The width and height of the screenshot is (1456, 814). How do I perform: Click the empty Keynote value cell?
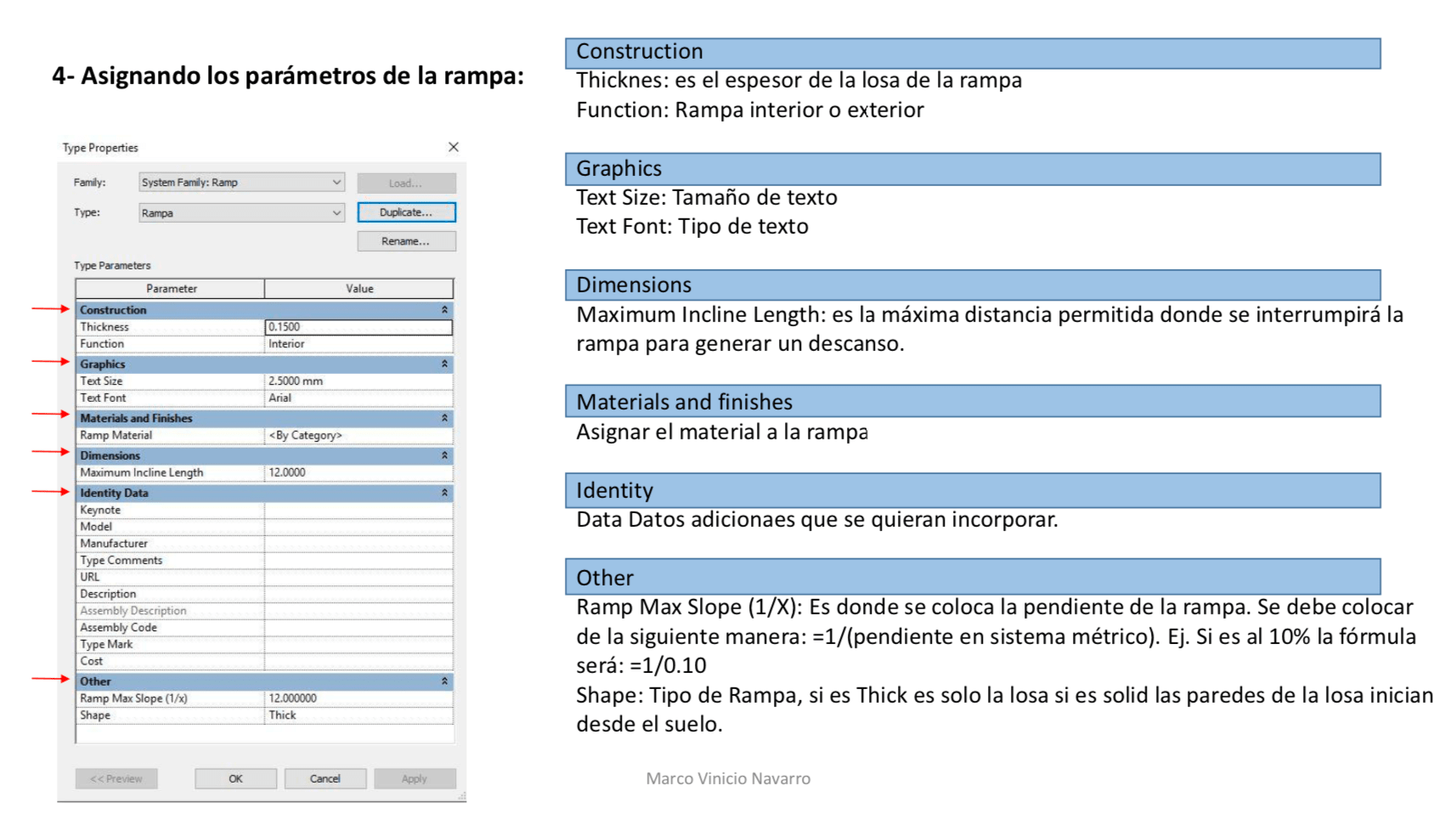coord(358,510)
